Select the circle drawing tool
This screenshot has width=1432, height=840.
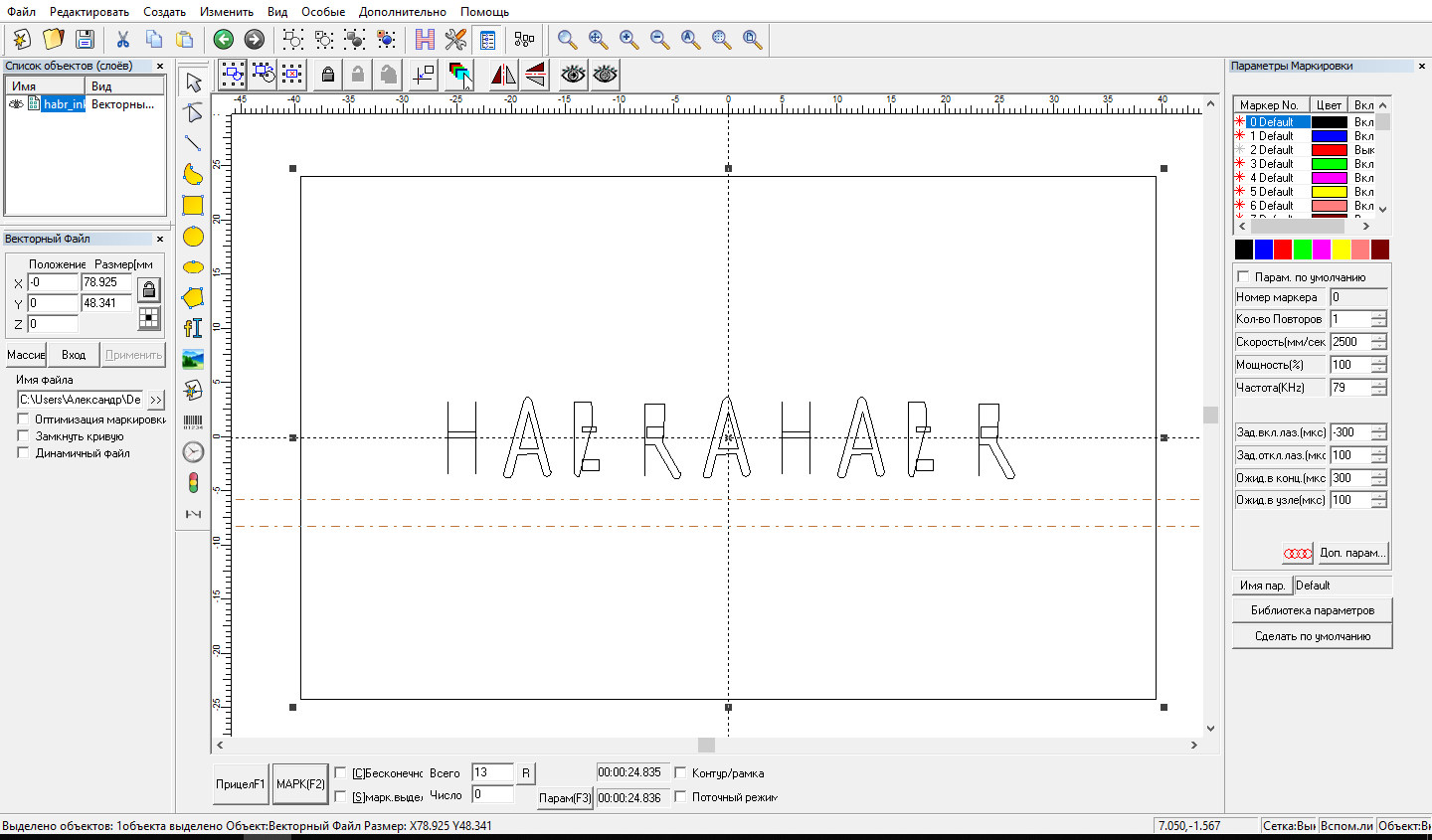pyautogui.click(x=193, y=237)
